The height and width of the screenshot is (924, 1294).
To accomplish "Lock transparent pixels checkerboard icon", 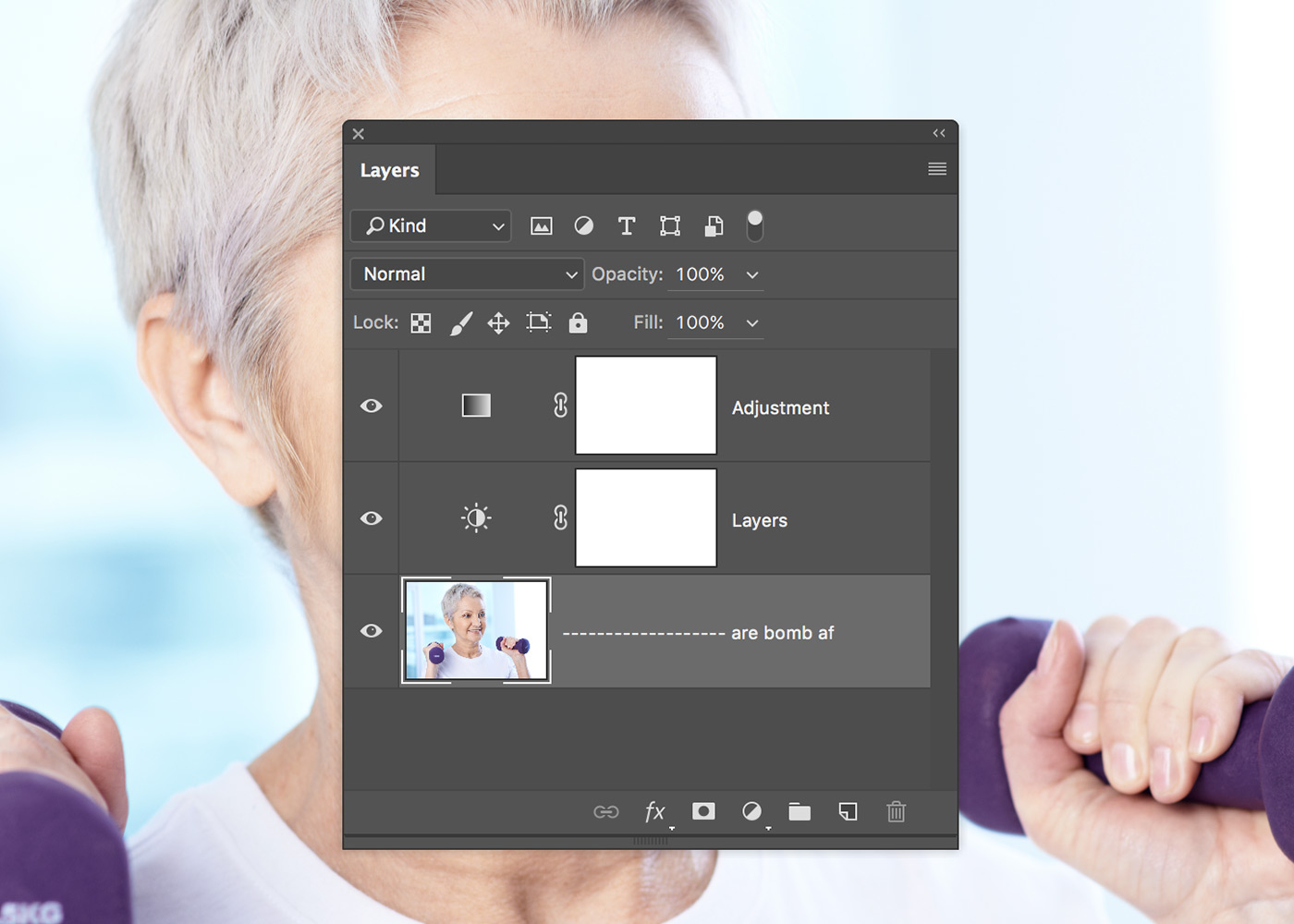I will (421, 322).
